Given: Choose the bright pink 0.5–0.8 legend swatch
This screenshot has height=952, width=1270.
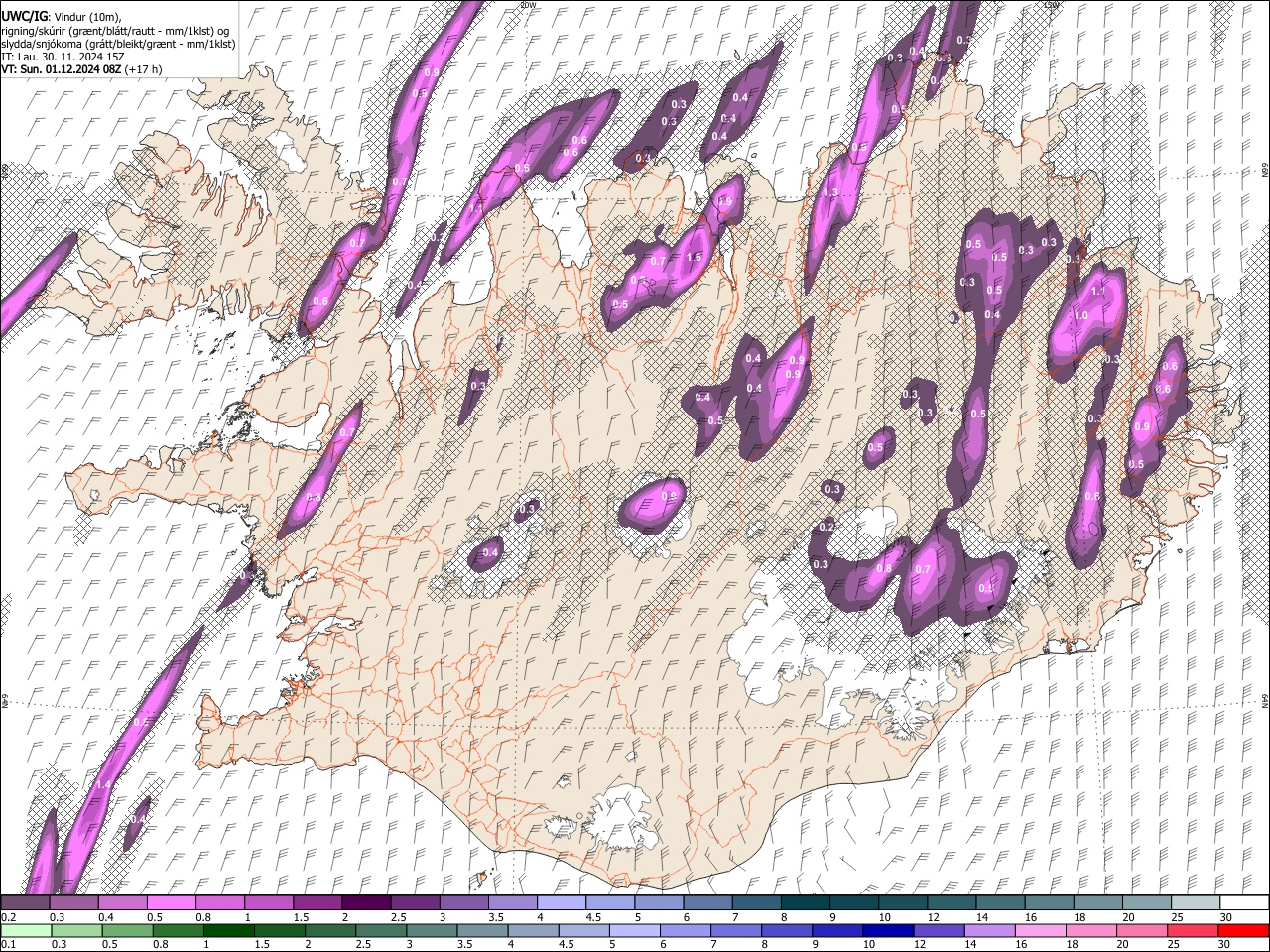Looking at the screenshot, I should tap(171, 902).
